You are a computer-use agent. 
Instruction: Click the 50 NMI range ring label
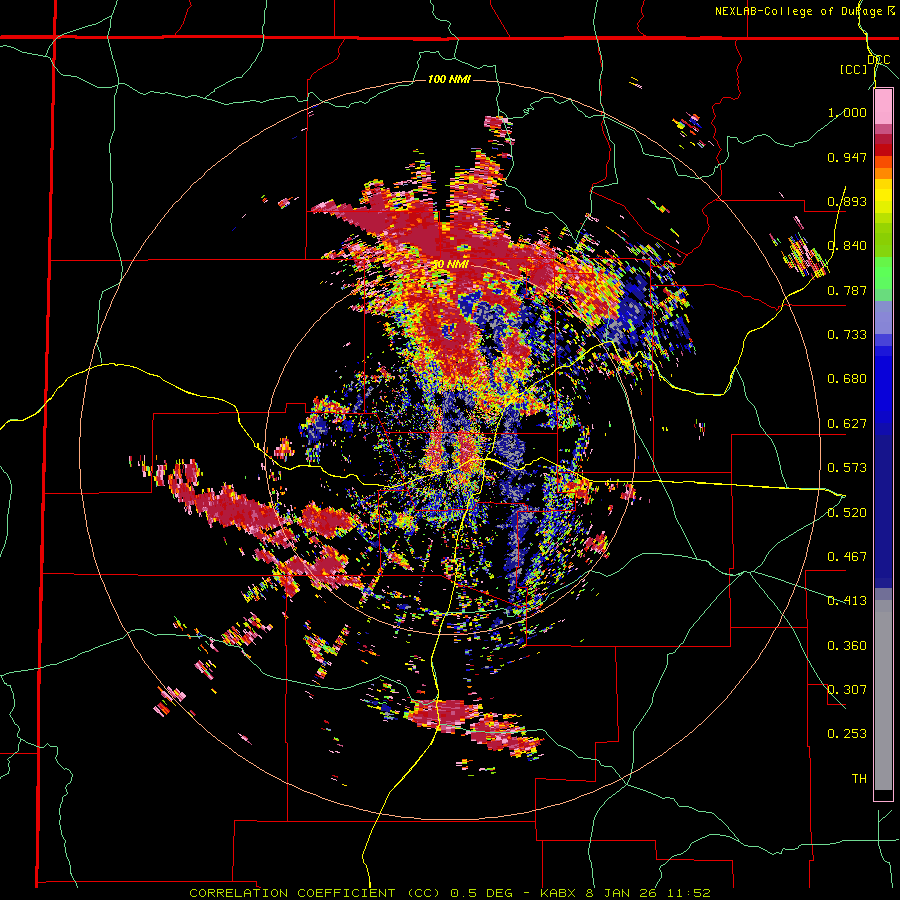[x=449, y=265]
